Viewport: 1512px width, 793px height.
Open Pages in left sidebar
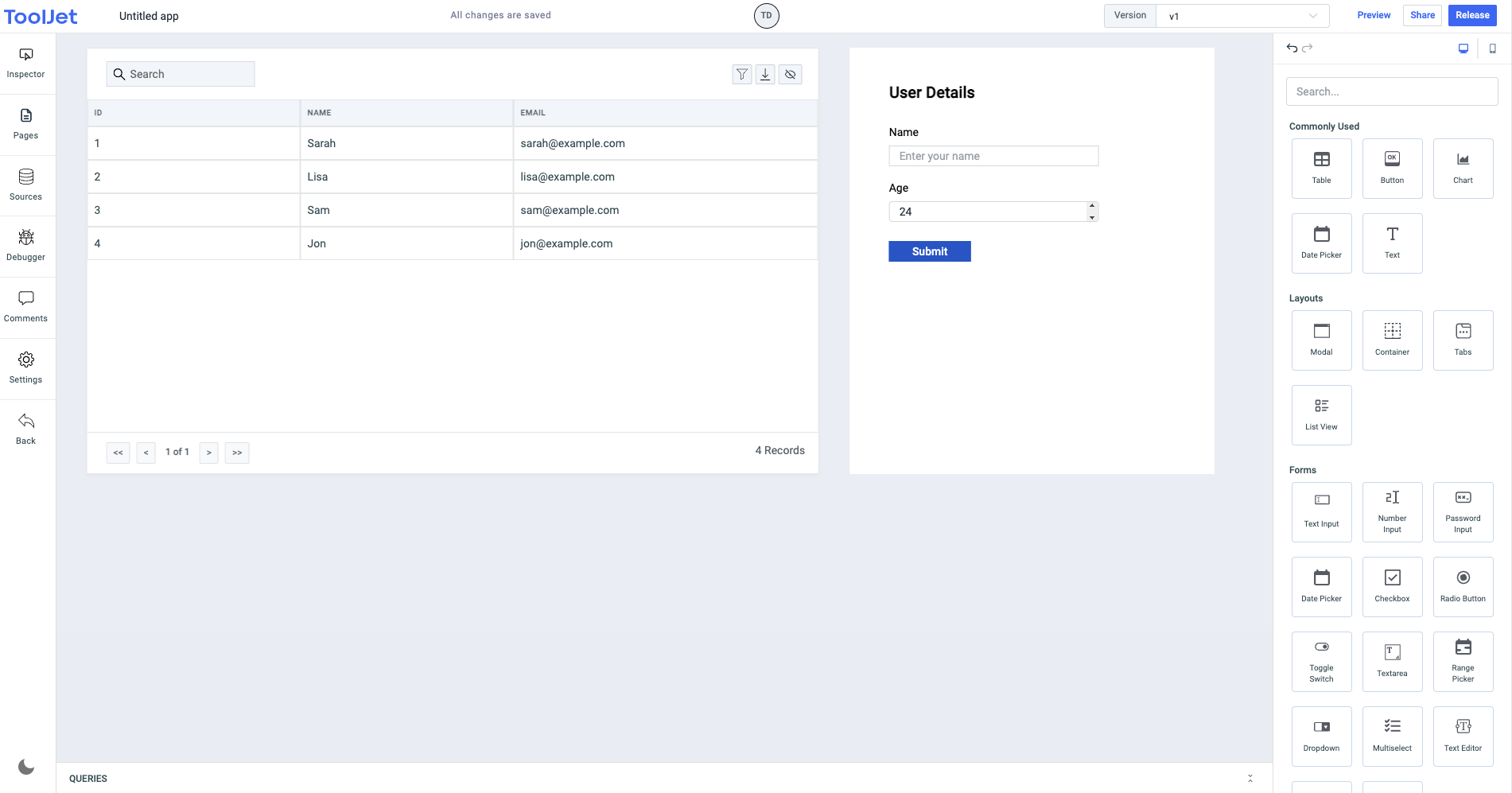pos(26,123)
